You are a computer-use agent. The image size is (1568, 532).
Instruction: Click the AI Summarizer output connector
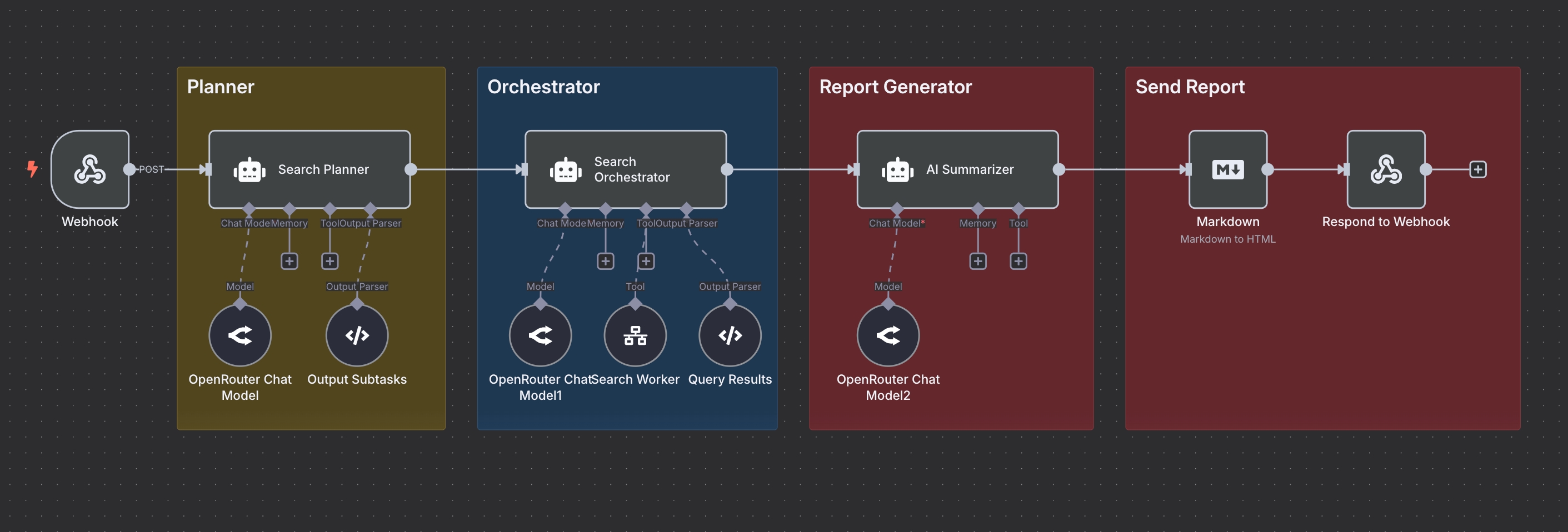click(x=1059, y=169)
